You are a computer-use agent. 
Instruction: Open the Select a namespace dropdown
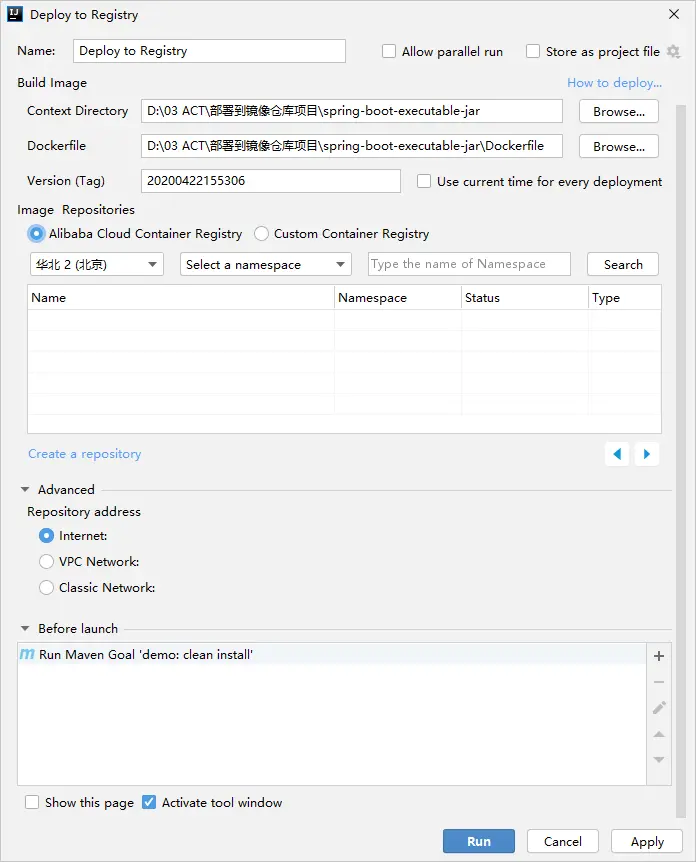click(266, 264)
